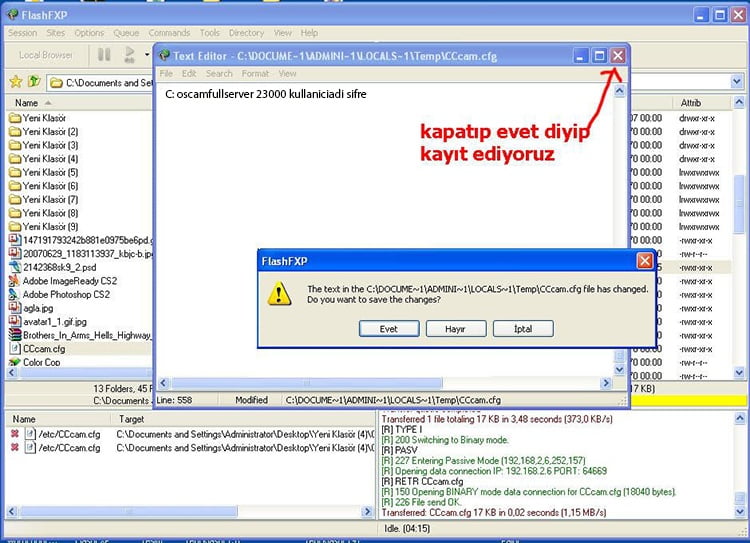Click the Attrib column header
The width and height of the screenshot is (750, 543).
[691, 103]
